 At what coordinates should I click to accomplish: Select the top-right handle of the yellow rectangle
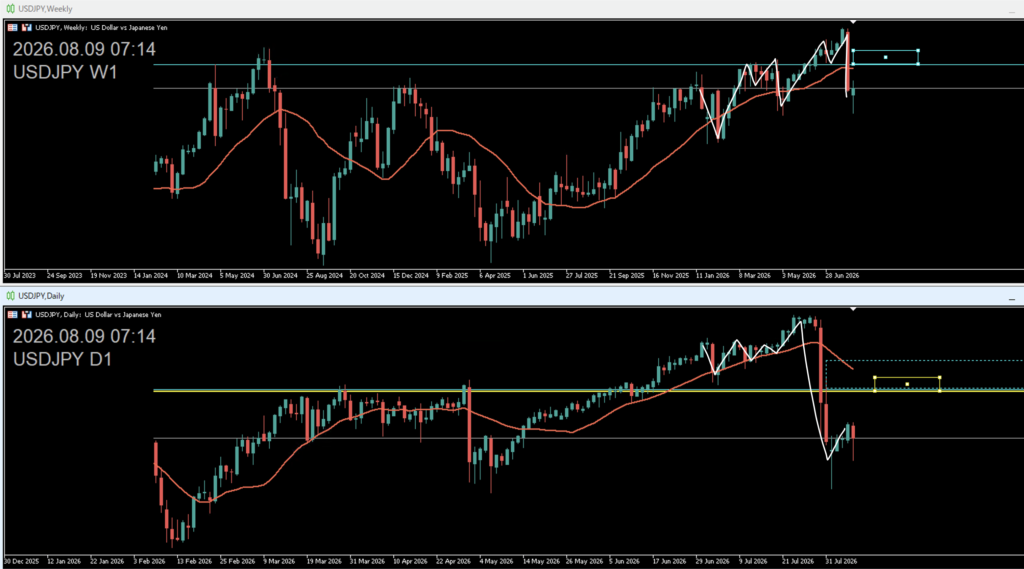click(940, 377)
